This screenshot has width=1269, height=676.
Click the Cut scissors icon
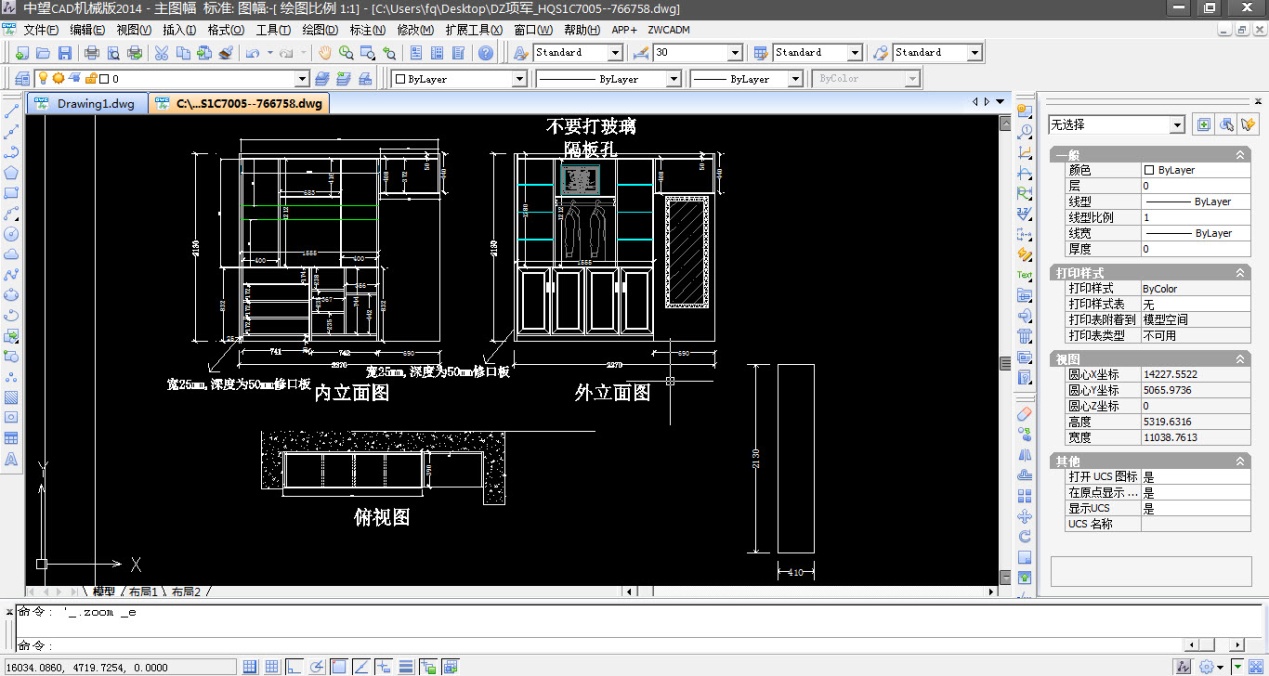tap(161, 53)
